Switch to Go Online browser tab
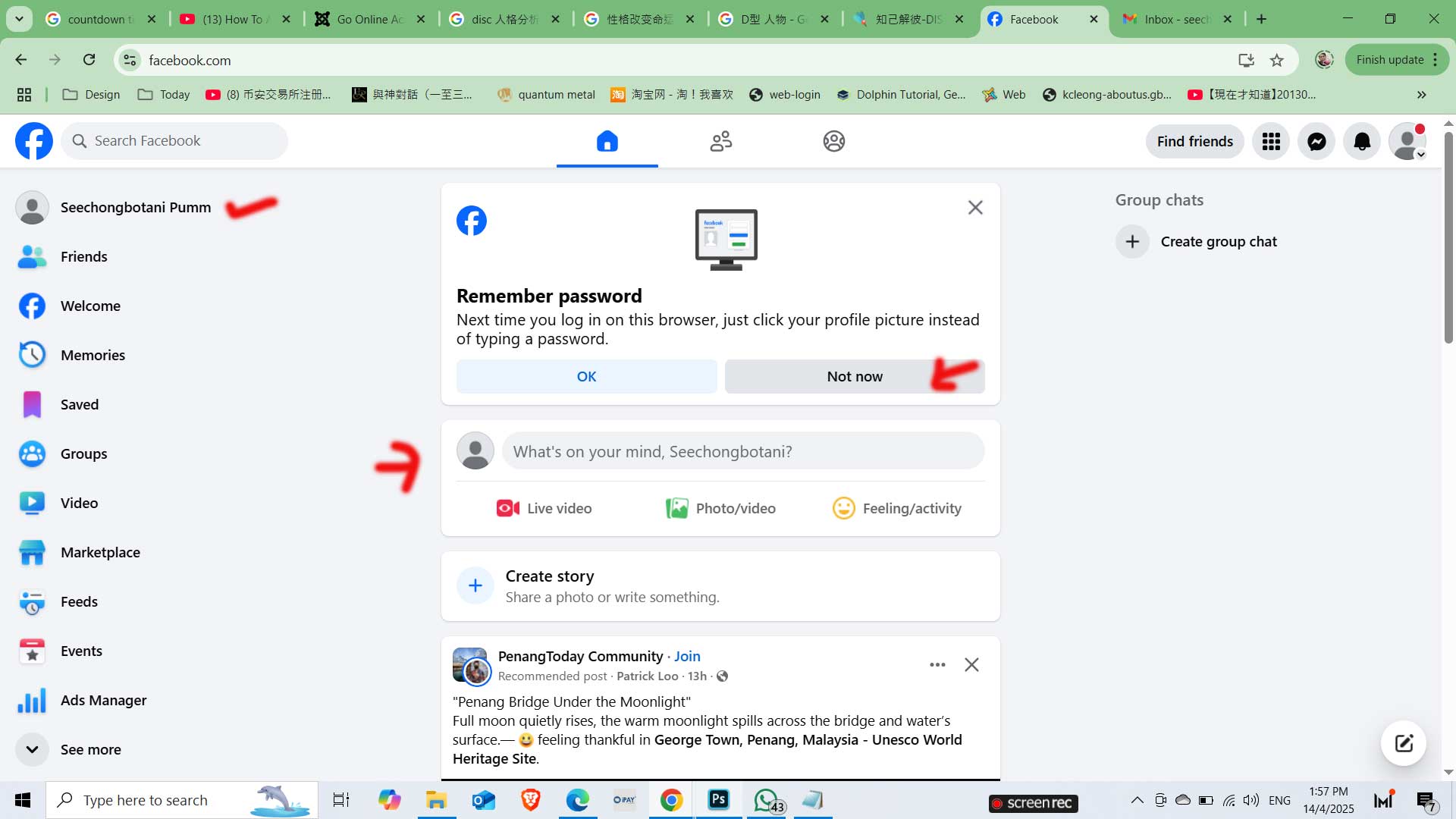This screenshot has height=819, width=1456. point(369,19)
